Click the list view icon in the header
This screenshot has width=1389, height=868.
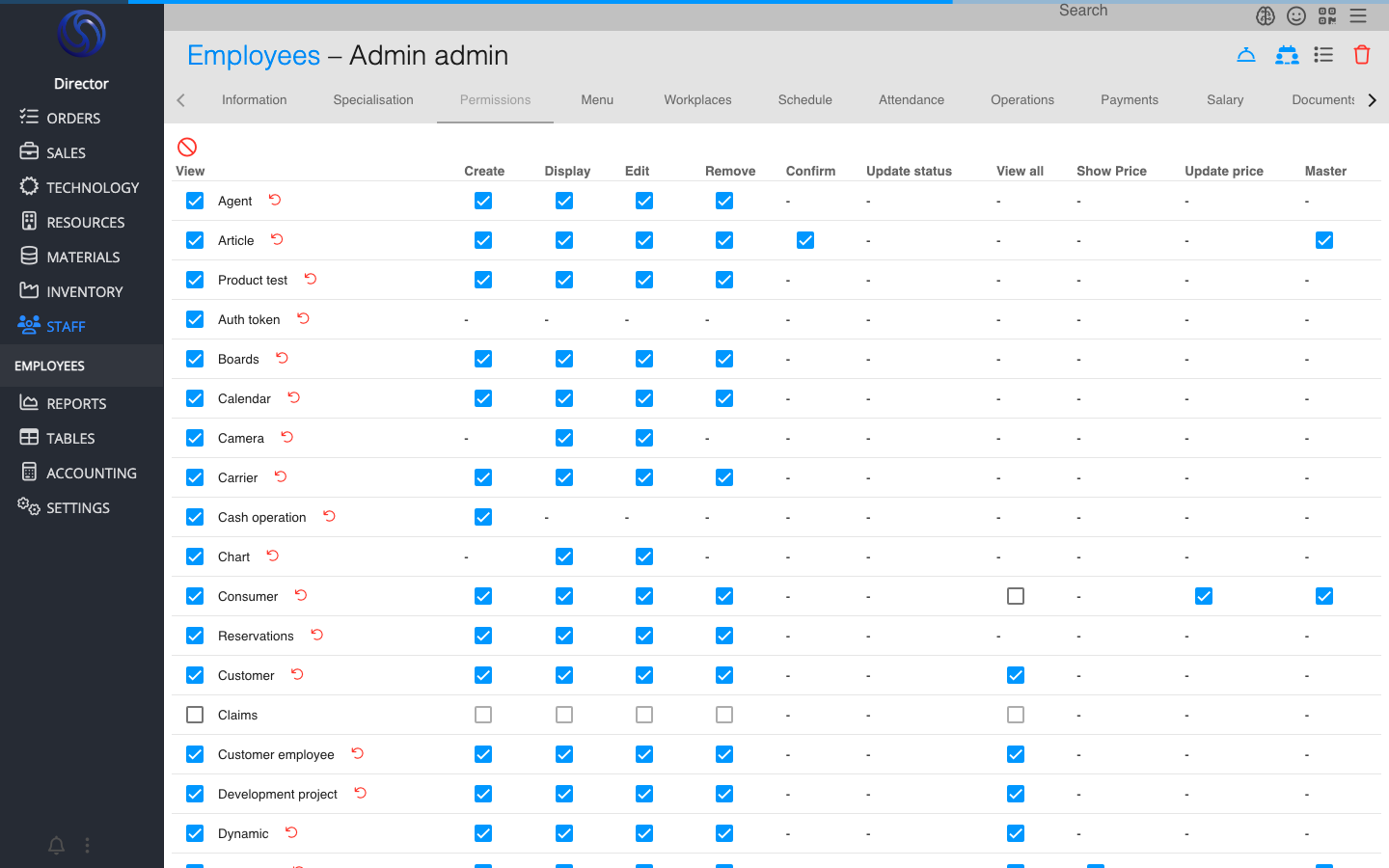coord(1323,55)
